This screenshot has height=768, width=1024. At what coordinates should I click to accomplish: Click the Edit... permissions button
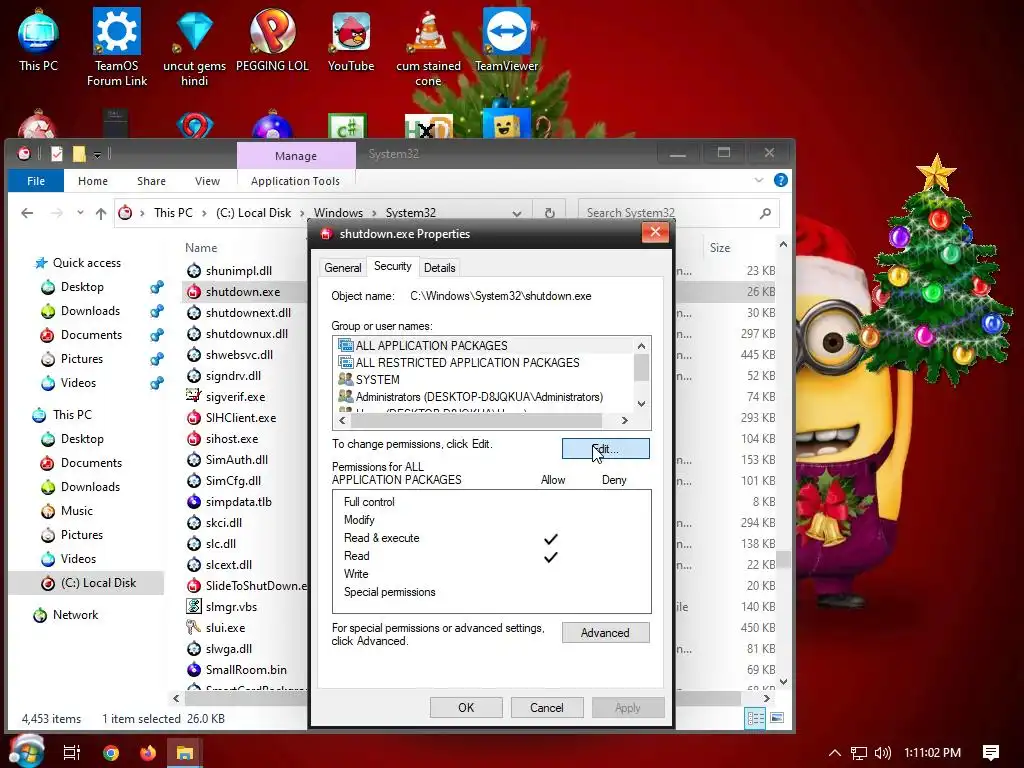(605, 449)
